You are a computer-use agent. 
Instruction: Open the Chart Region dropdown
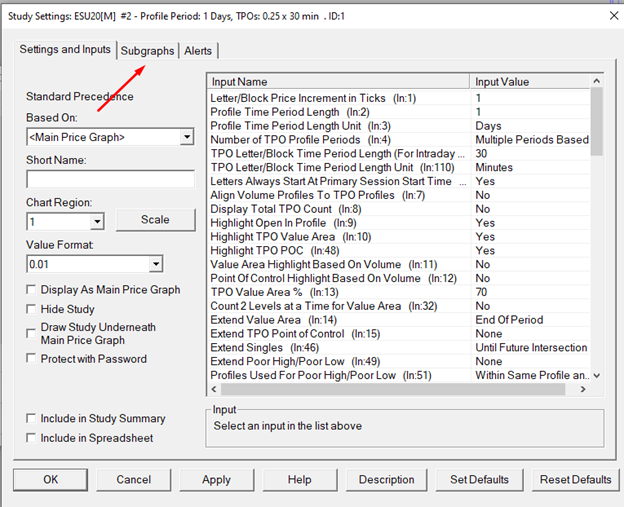click(x=97, y=221)
